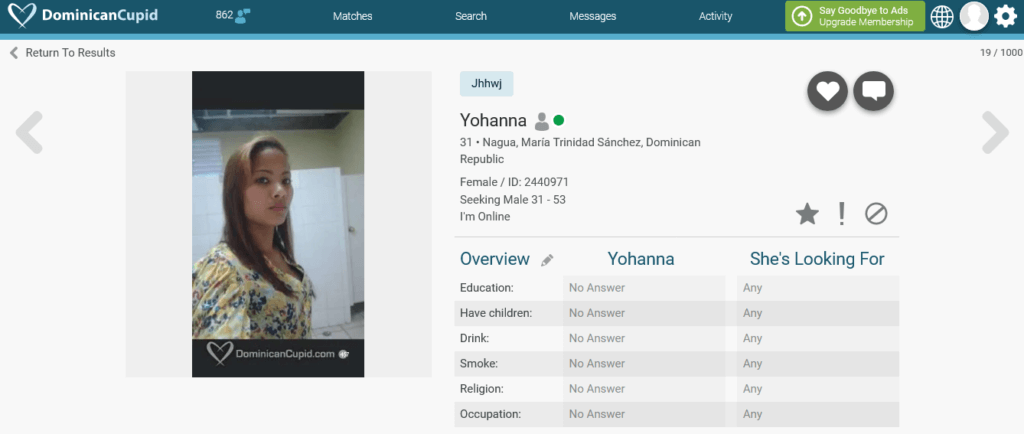Report profile with exclamation mark icon
Viewport: 1024px width, 434px height.
(842, 214)
